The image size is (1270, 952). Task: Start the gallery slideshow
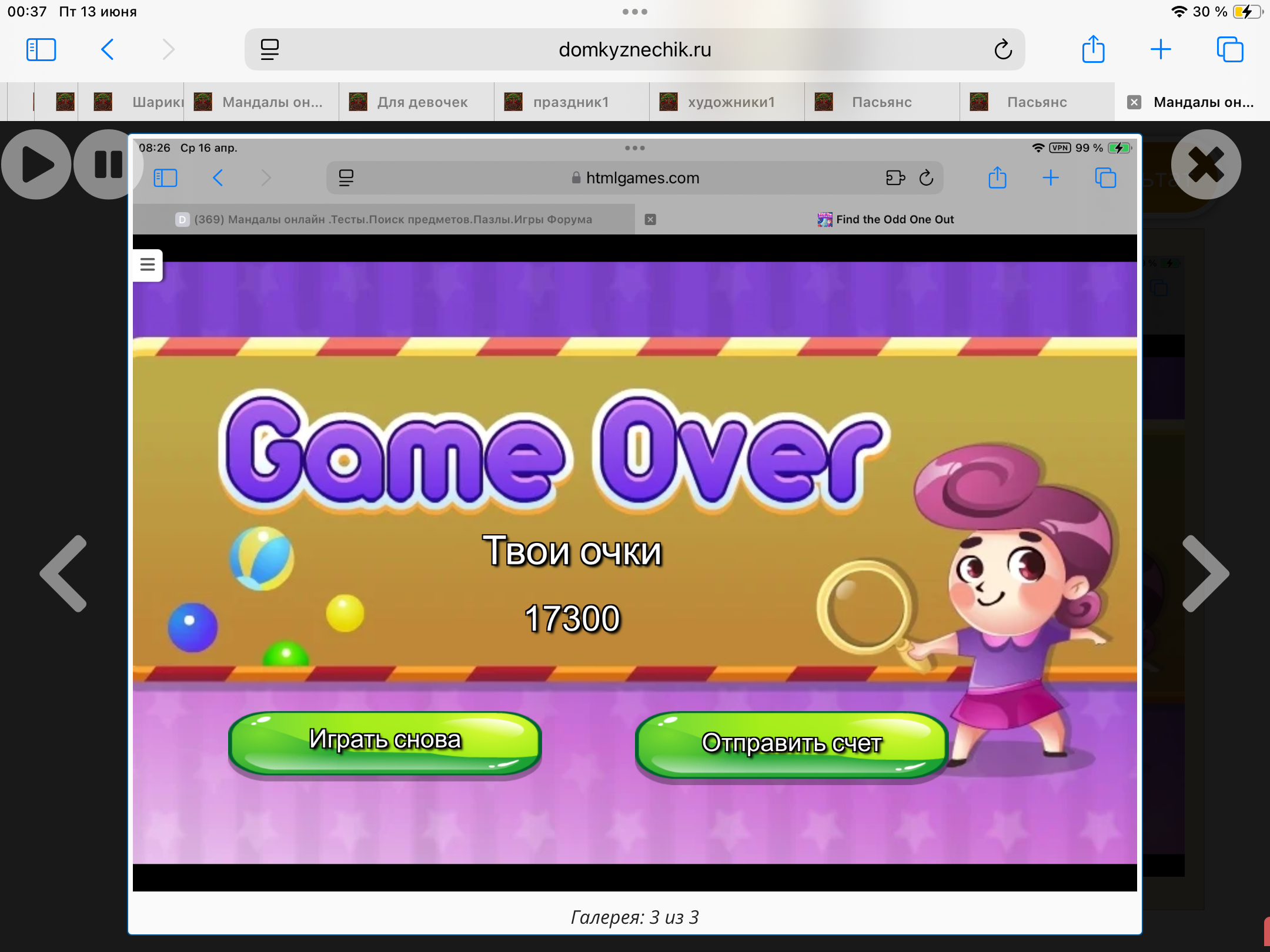[x=36, y=165]
